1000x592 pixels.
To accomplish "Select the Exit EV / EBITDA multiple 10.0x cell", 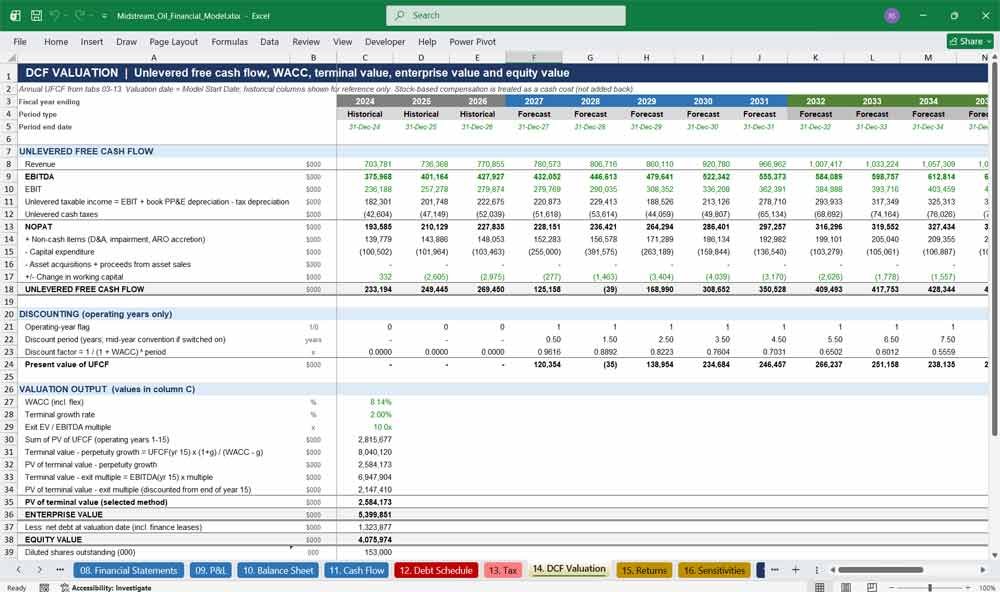I will point(365,427).
